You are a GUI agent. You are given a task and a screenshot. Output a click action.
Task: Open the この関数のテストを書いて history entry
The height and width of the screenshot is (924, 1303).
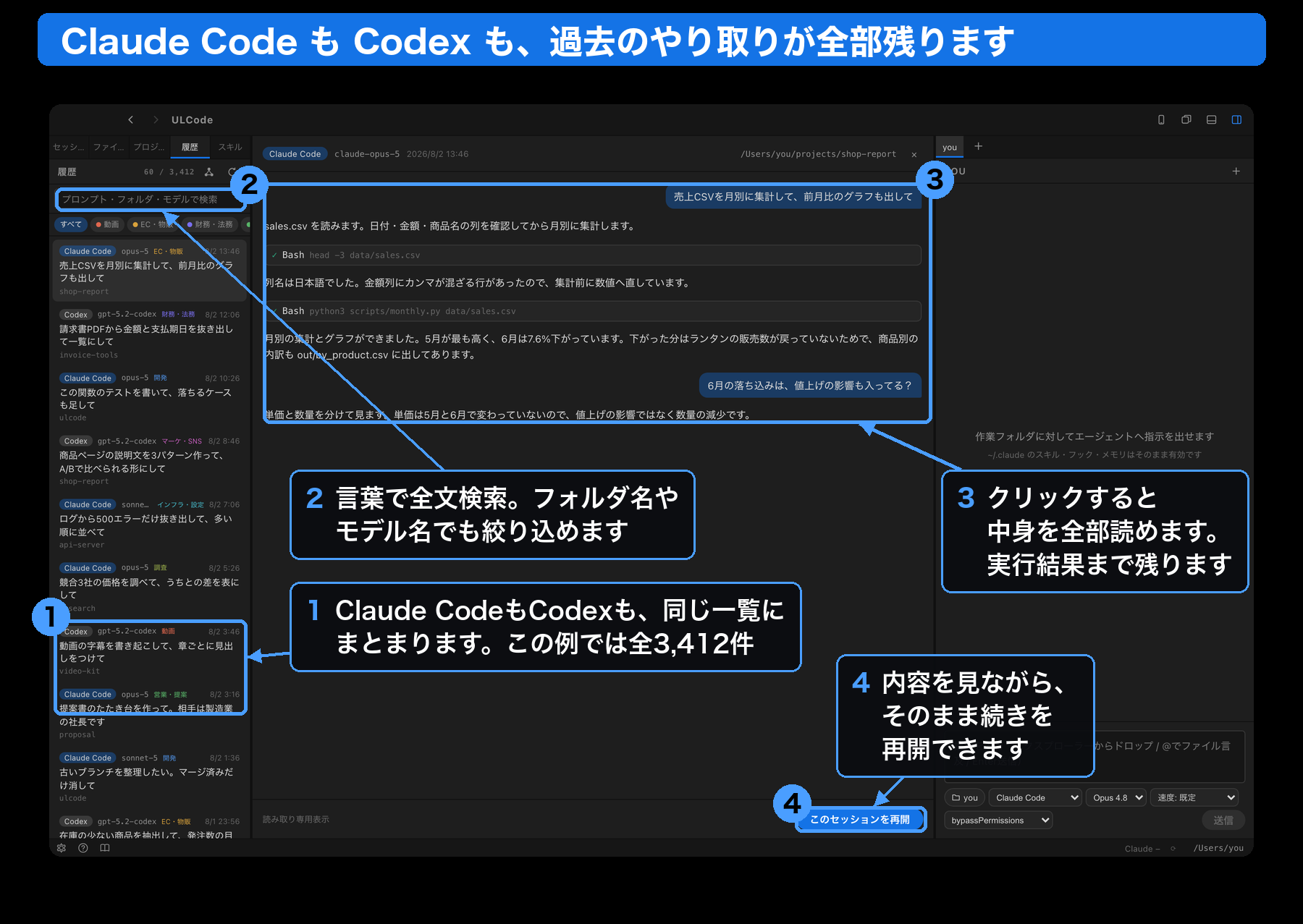point(150,398)
